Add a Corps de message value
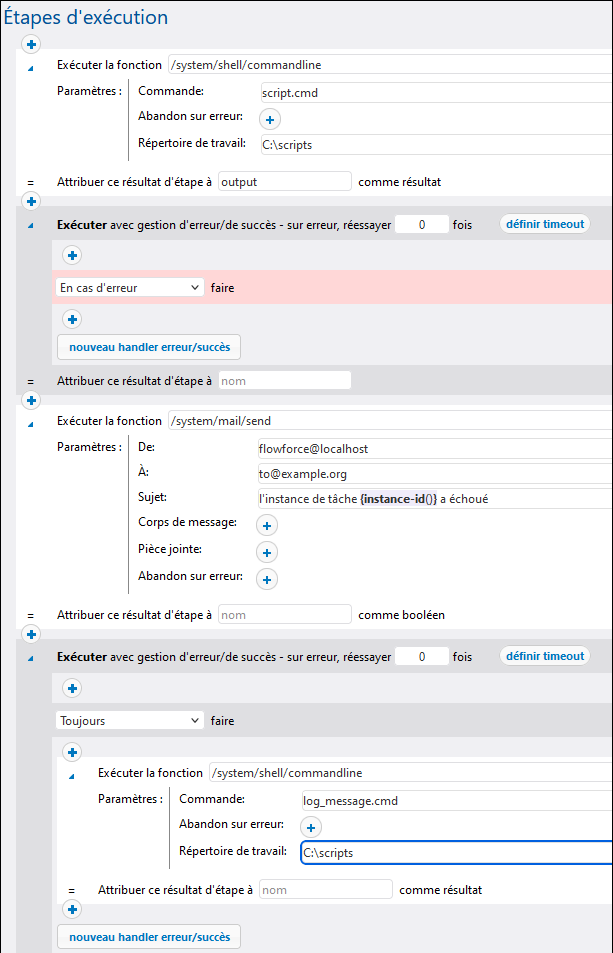The image size is (613, 953). coord(267,524)
